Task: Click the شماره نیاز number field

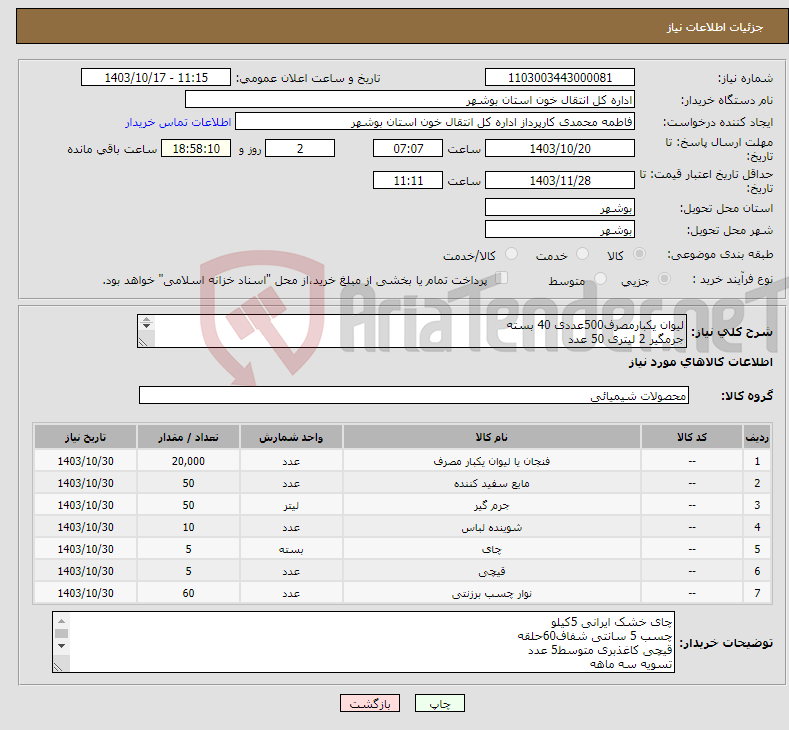Action: (x=560, y=77)
